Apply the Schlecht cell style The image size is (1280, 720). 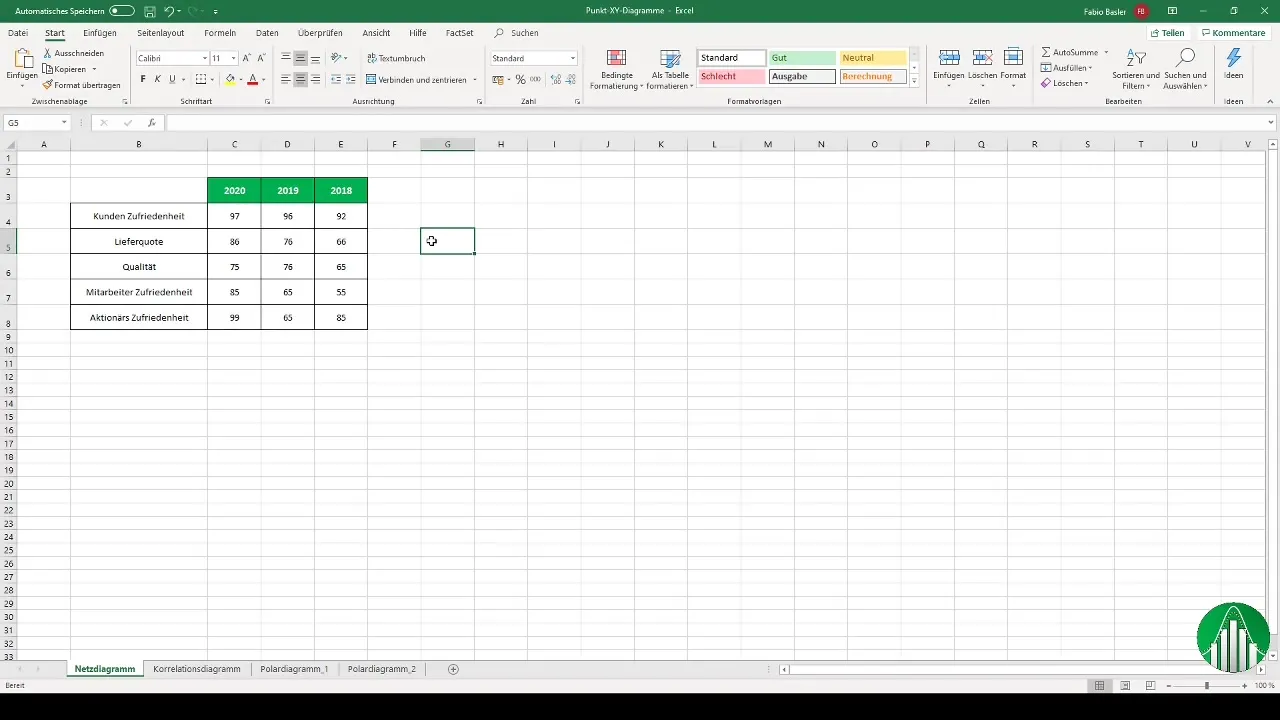pyautogui.click(x=732, y=76)
